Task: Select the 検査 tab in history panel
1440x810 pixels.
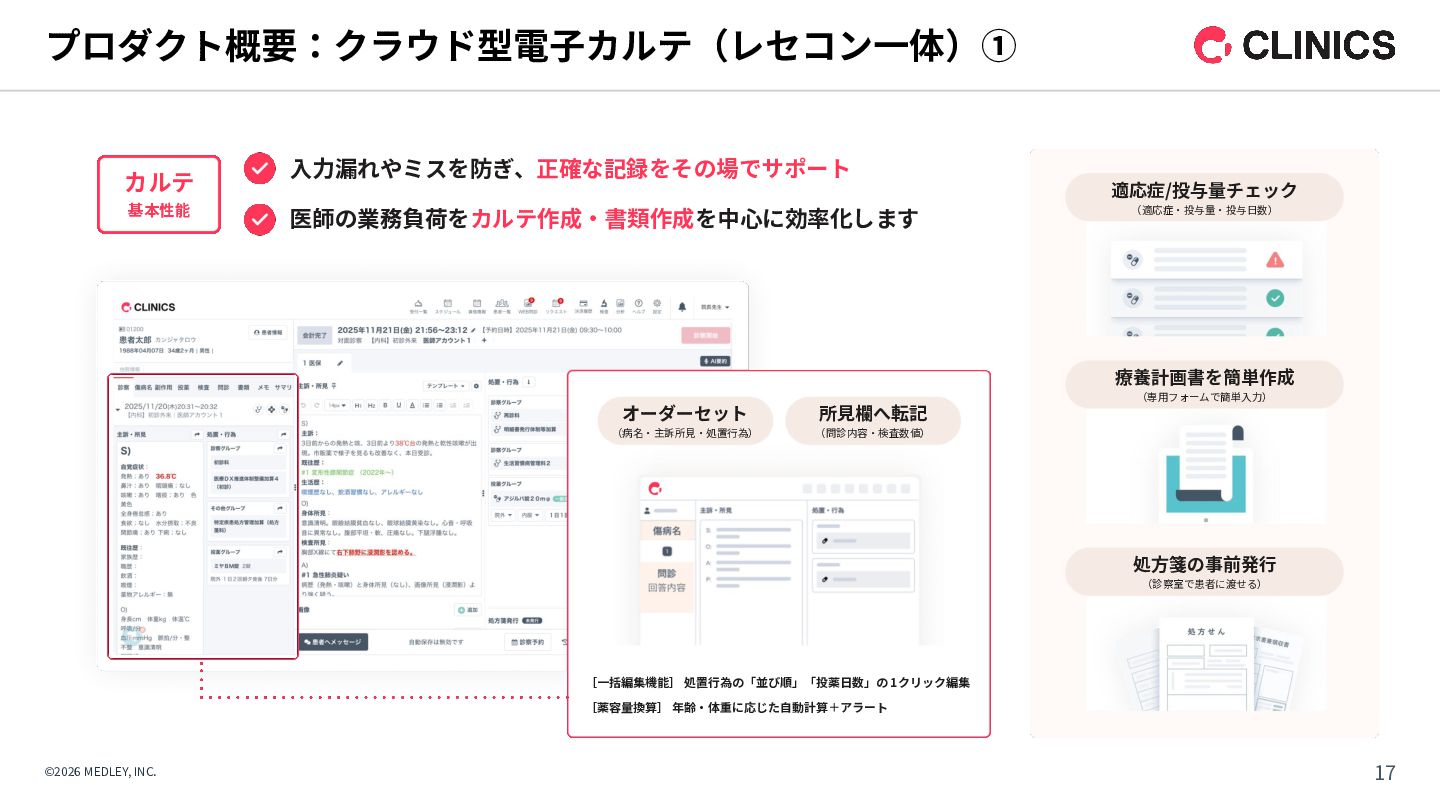Action: (x=203, y=387)
